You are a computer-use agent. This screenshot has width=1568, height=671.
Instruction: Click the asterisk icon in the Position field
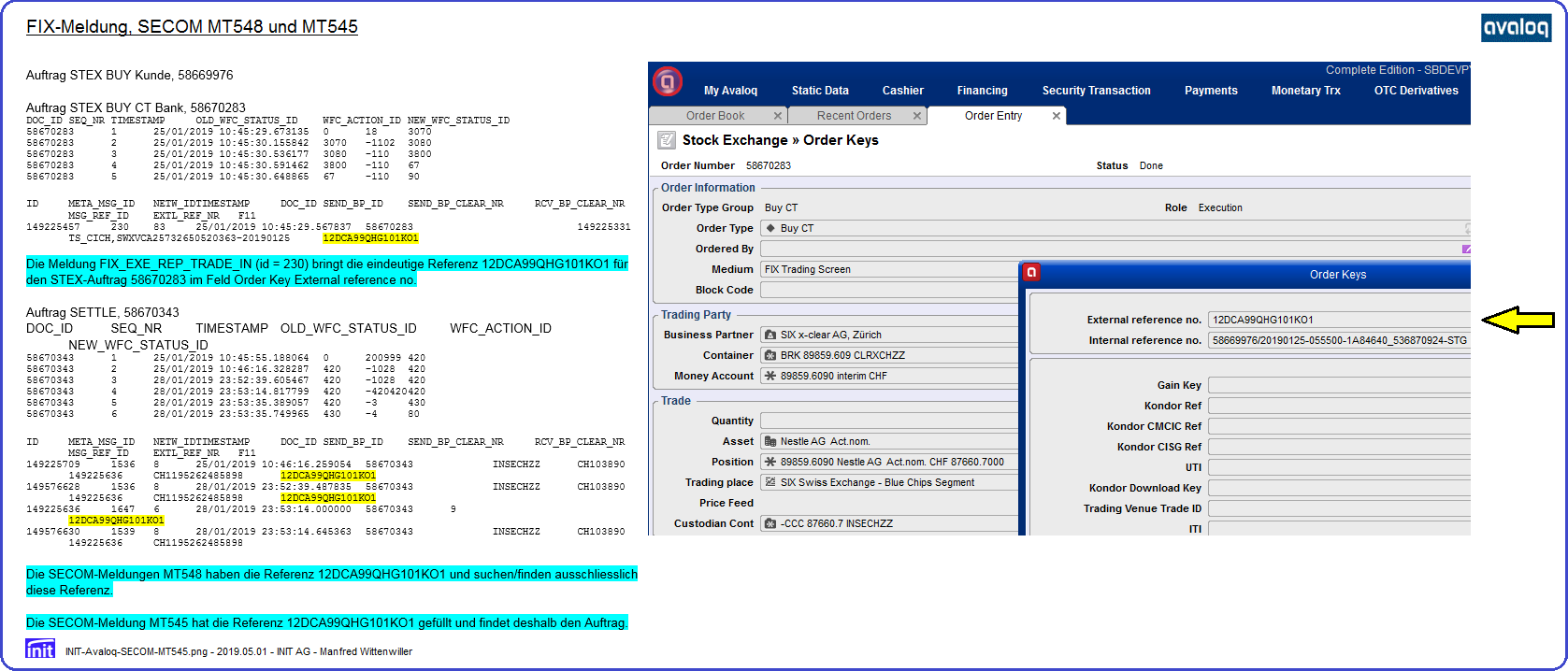[770, 462]
